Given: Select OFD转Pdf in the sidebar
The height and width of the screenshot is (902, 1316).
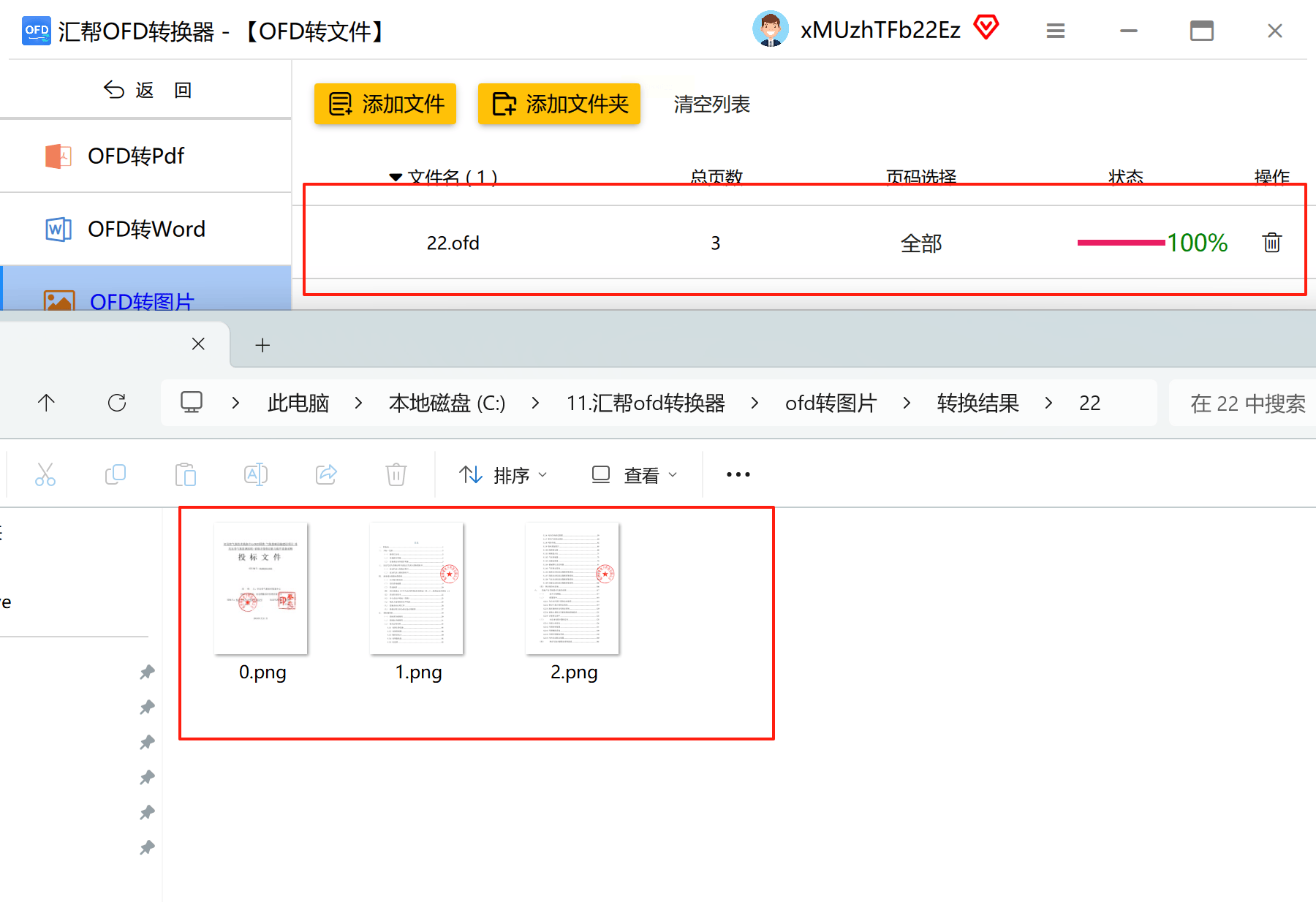Looking at the screenshot, I should 136,156.
